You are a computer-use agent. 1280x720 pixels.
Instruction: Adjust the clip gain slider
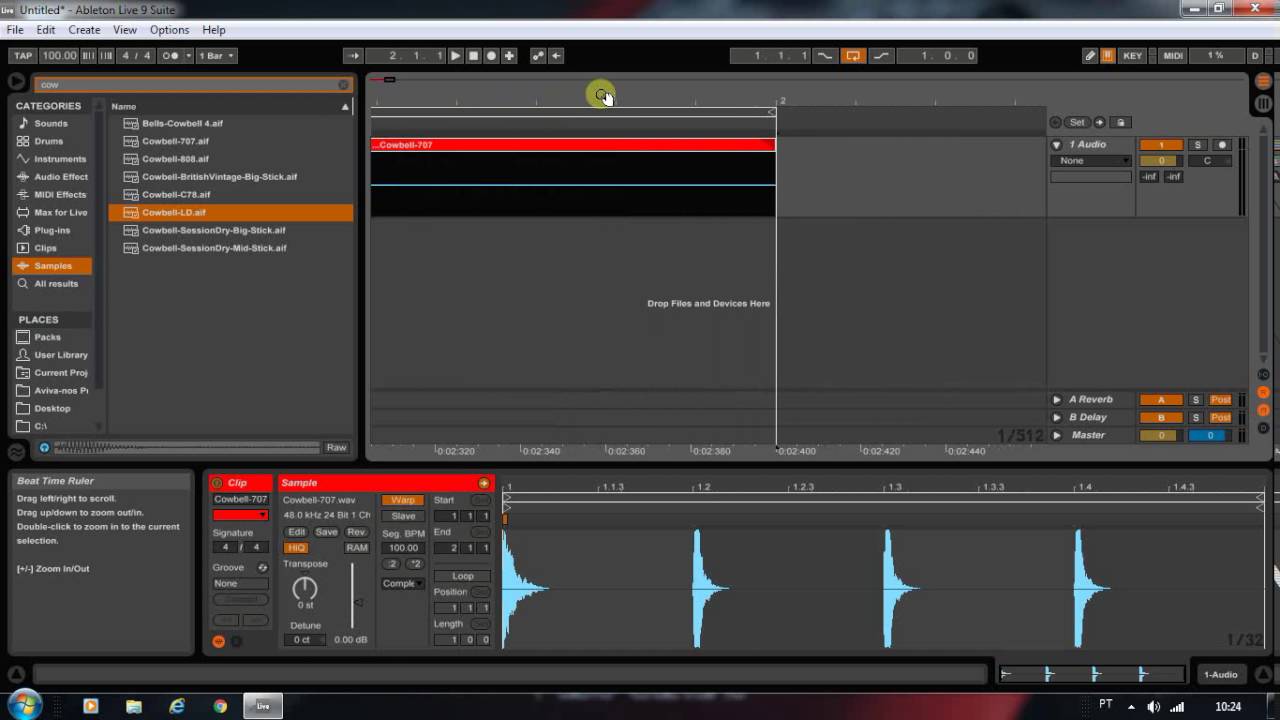(x=352, y=597)
